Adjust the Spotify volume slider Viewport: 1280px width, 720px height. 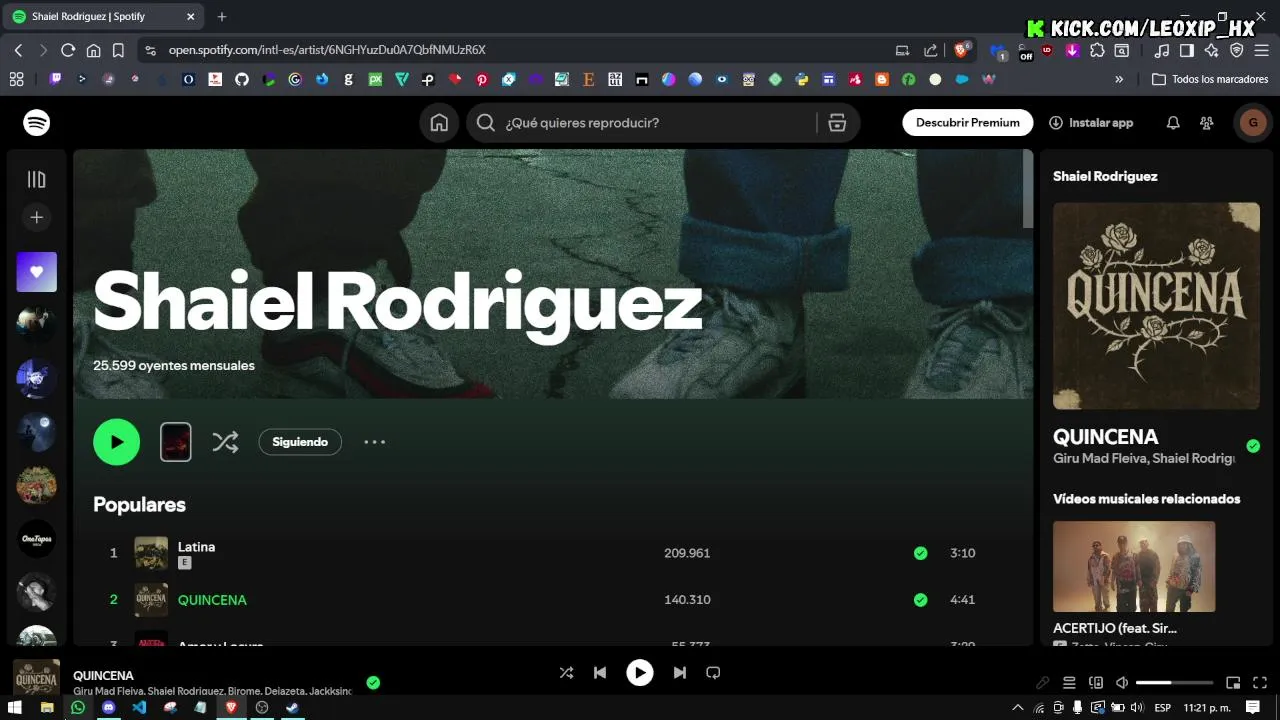pos(1174,683)
